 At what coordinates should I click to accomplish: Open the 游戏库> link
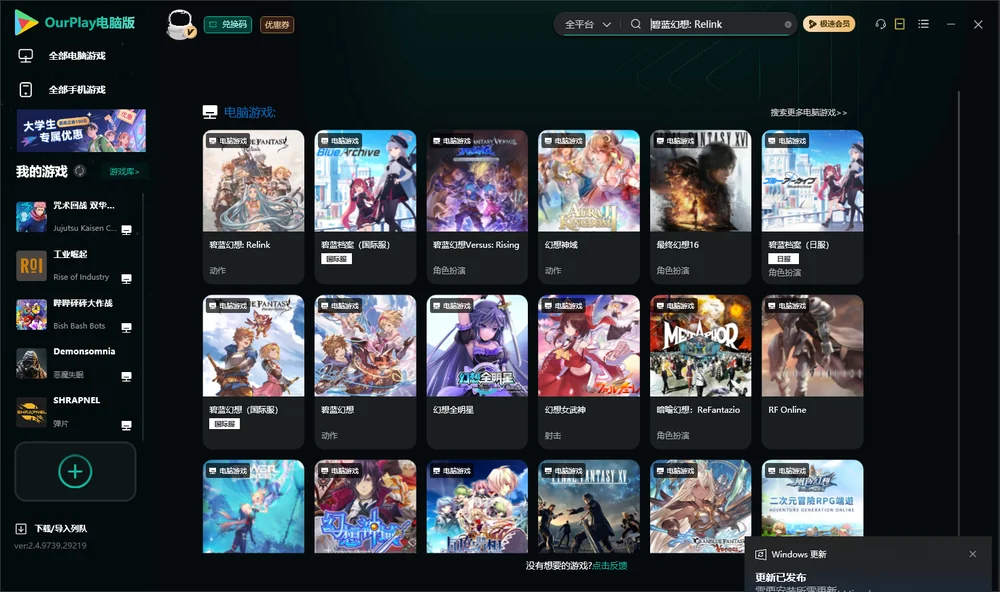tap(124, 171)
